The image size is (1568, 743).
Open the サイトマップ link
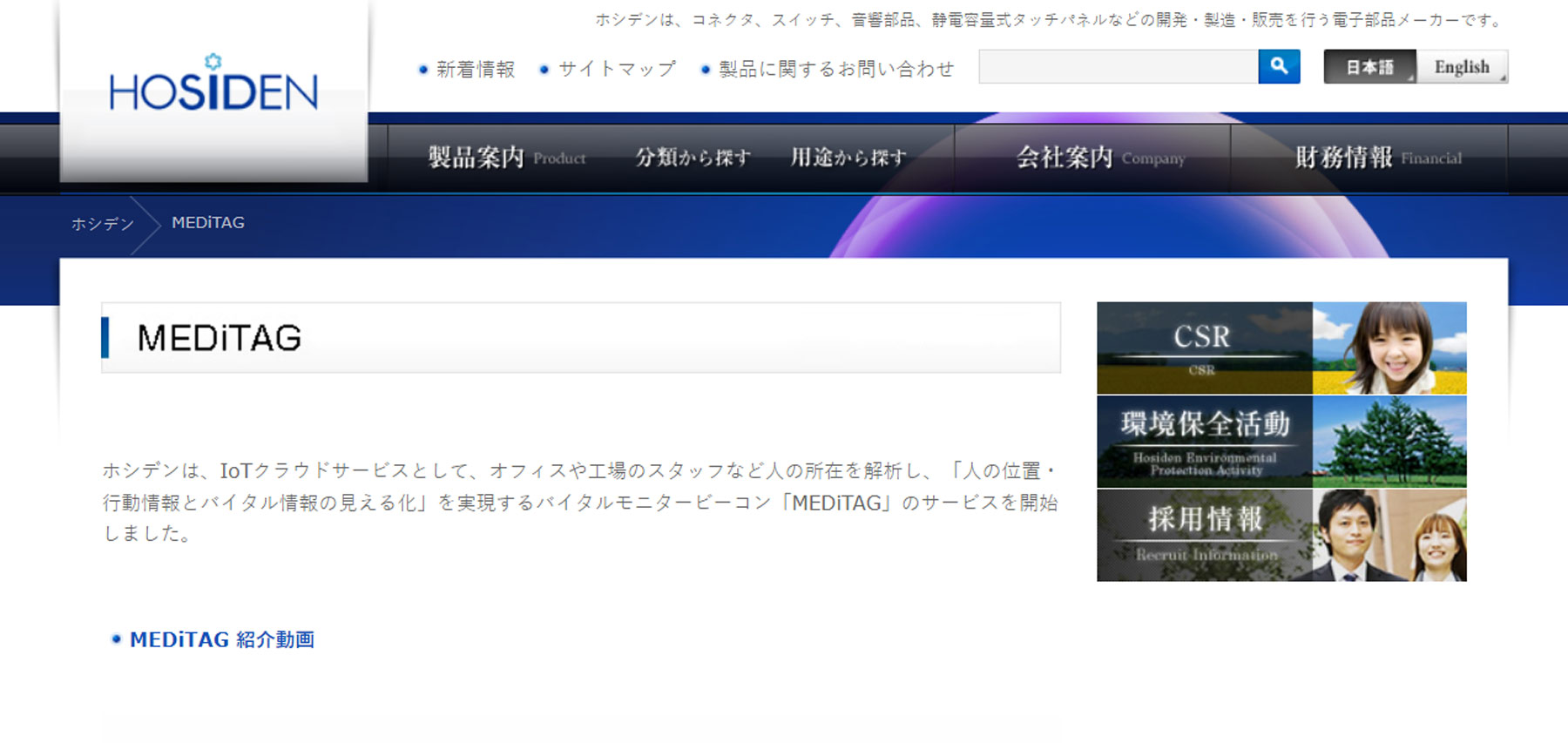point(616,69)
